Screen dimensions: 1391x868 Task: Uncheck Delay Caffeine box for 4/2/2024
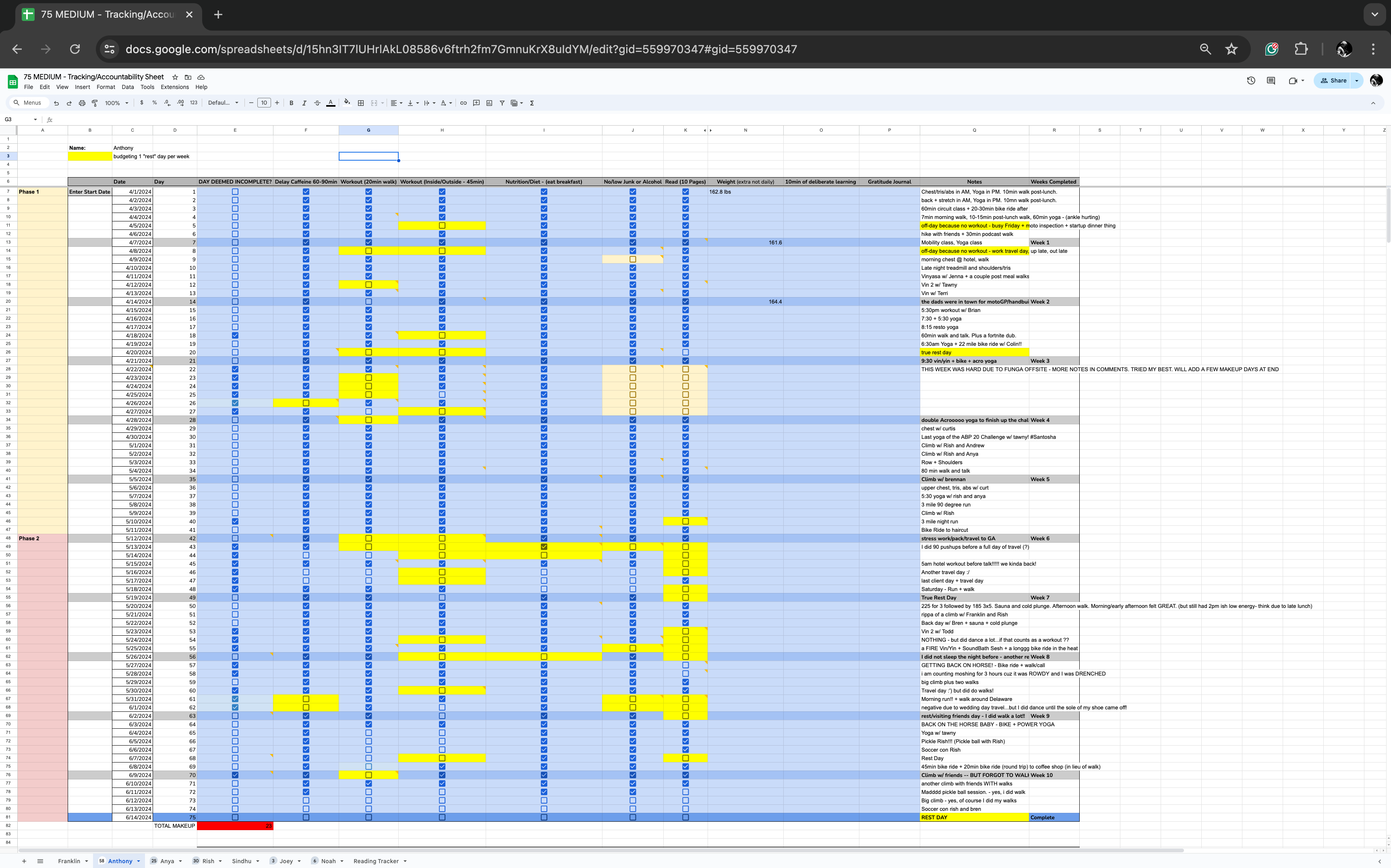tap(306, 200)
